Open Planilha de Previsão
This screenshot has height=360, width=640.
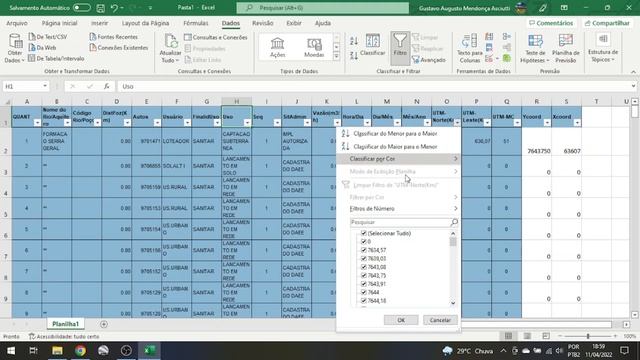(566, 48)
